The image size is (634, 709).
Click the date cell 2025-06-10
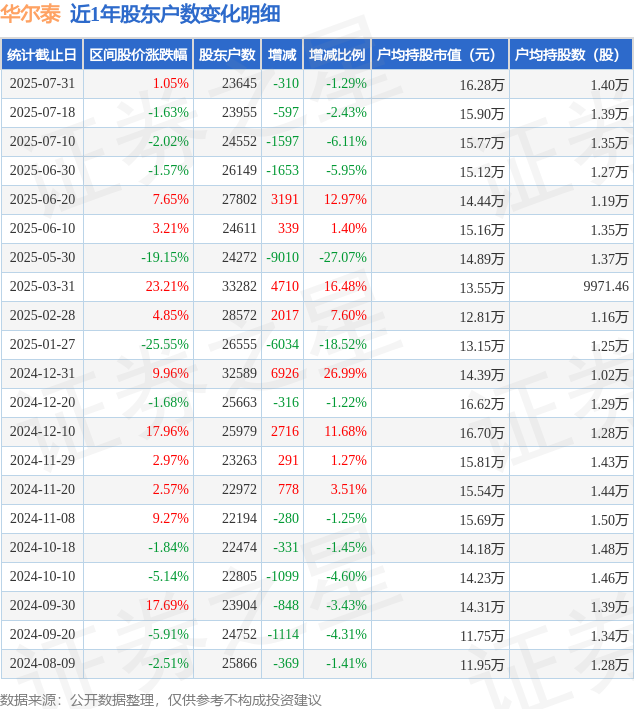(x=42, y=228)
